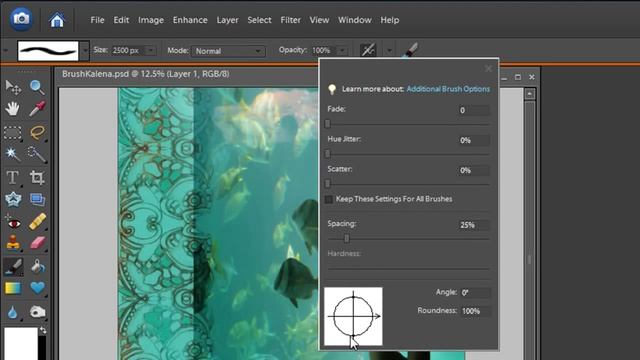Select the Hand tool
This screenshot has width=640, height=360.
coord(13,109)
